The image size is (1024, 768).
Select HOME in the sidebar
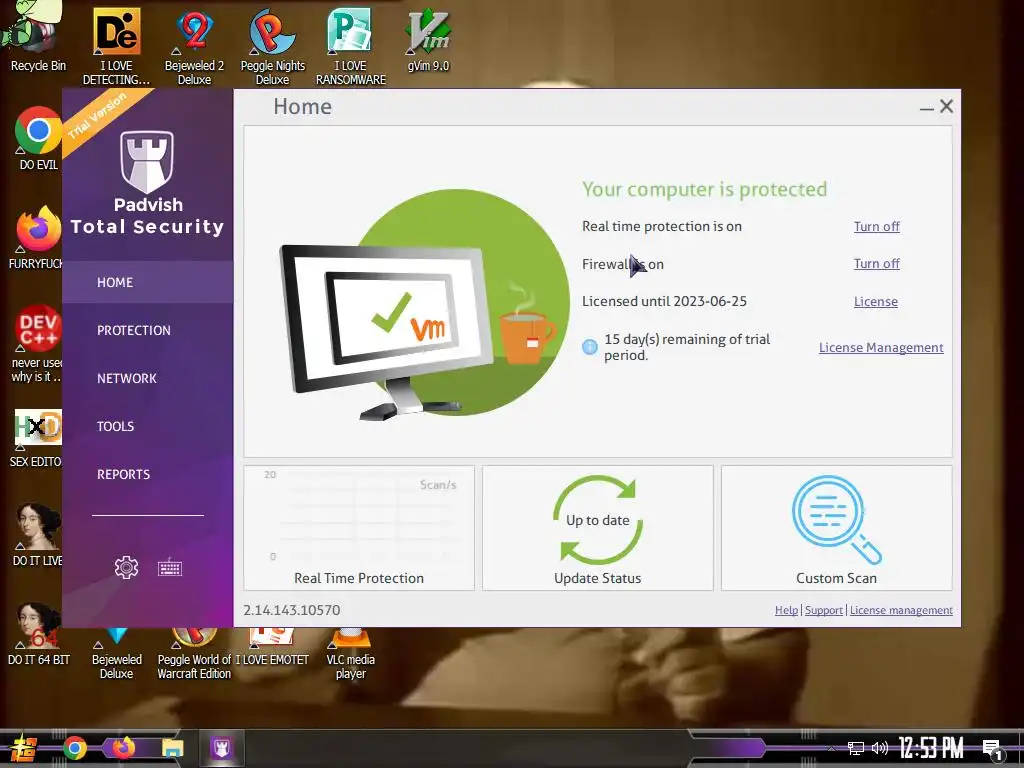[x=148, y=282]
